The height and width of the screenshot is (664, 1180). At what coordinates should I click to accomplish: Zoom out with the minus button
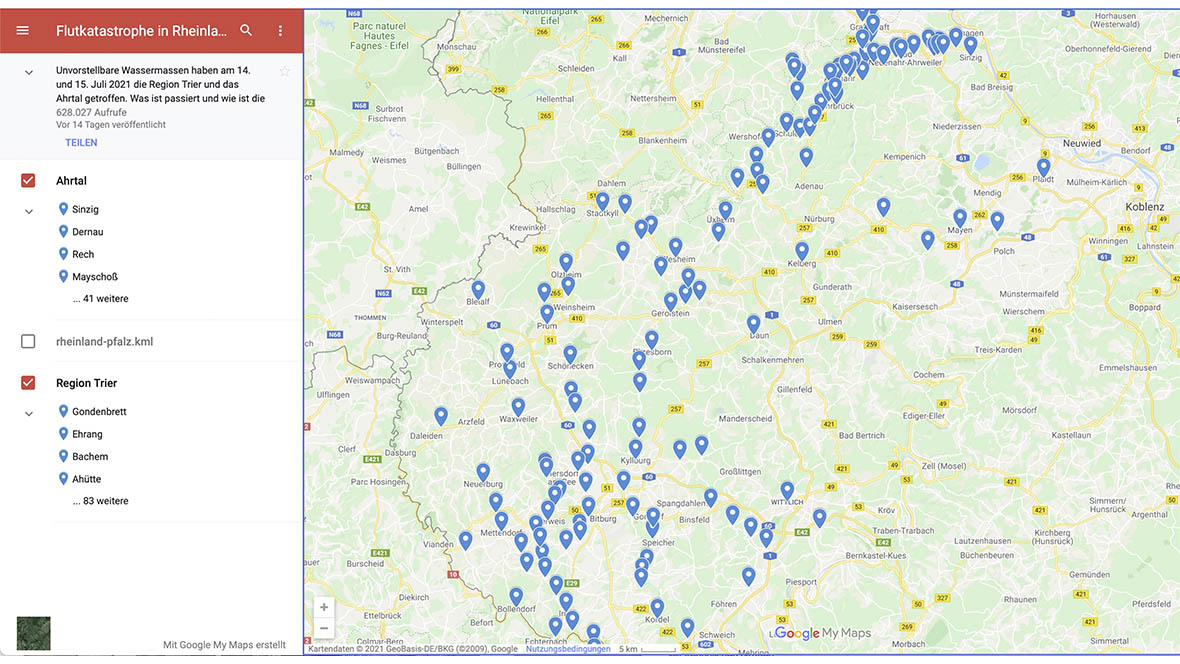pos(324,628)
